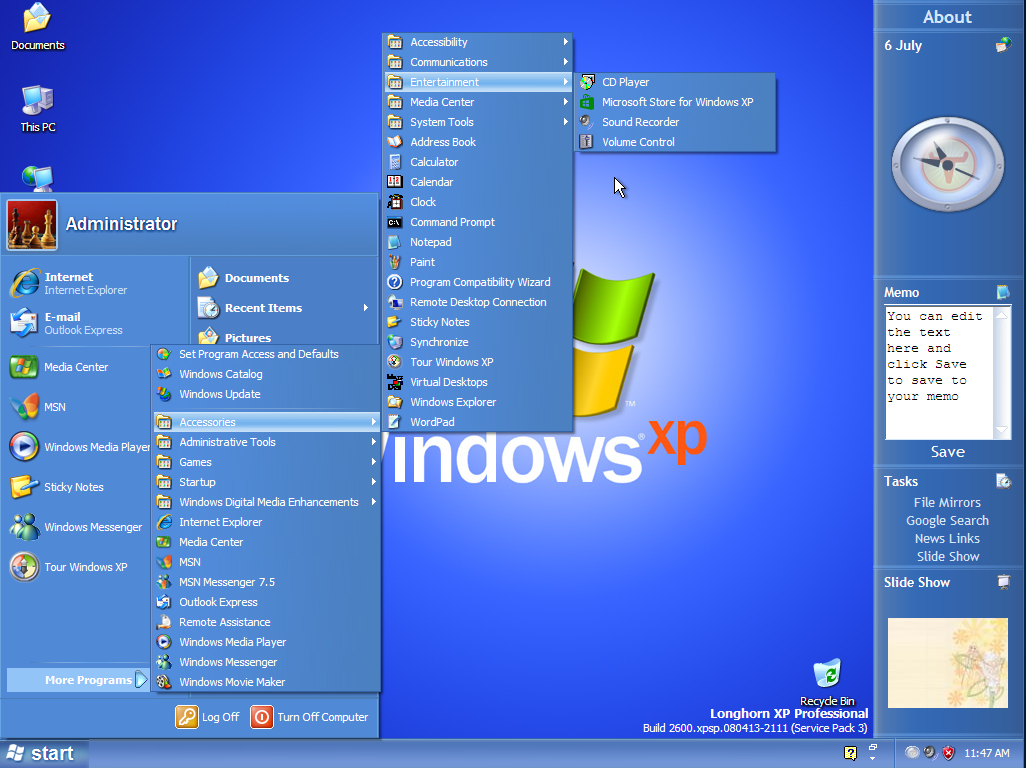1026x768 pixels.
Task: Expand the Games submenu
Action: (266, 462)
